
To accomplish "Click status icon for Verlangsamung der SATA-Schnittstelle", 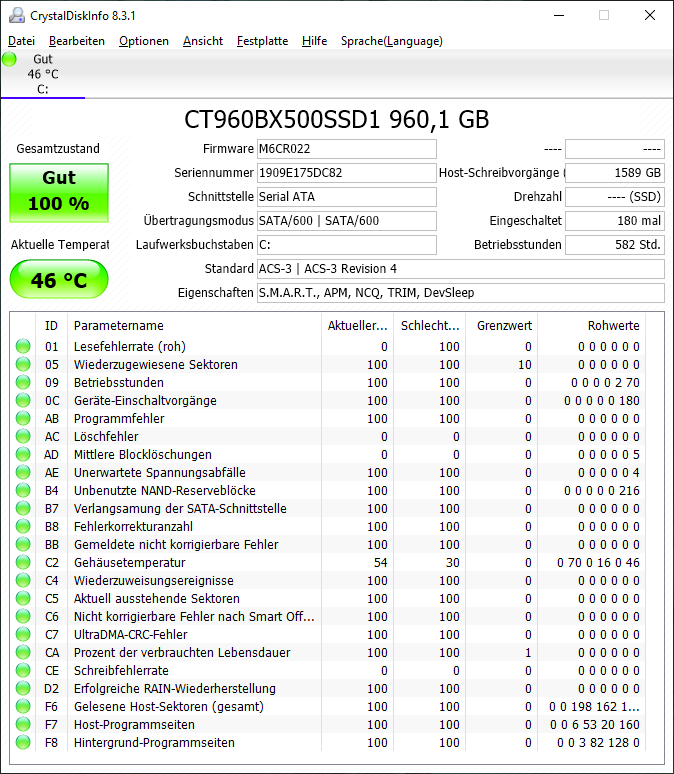I will click(23, 508).
